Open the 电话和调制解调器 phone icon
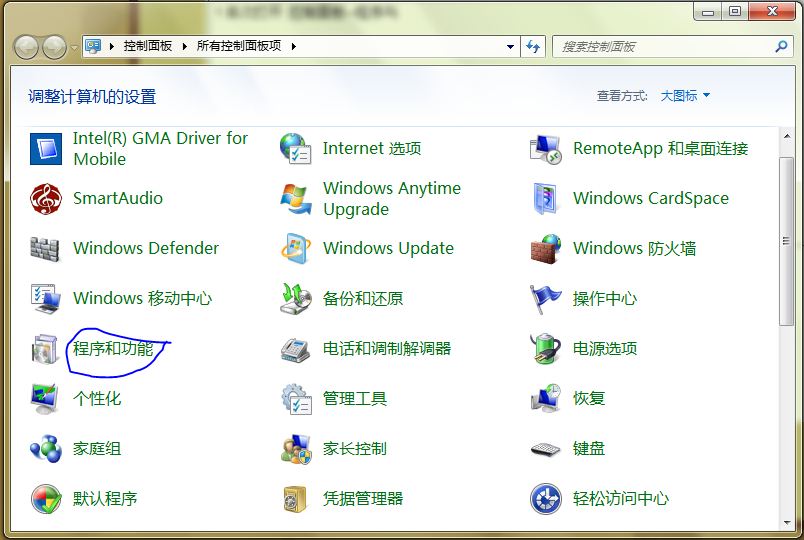The height and width of the screenshot is (540, 804). pos(296,349)
